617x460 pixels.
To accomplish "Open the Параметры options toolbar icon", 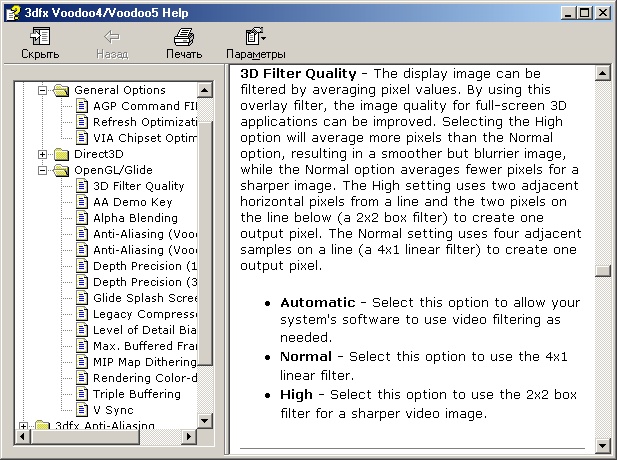I will pos(256,36).
